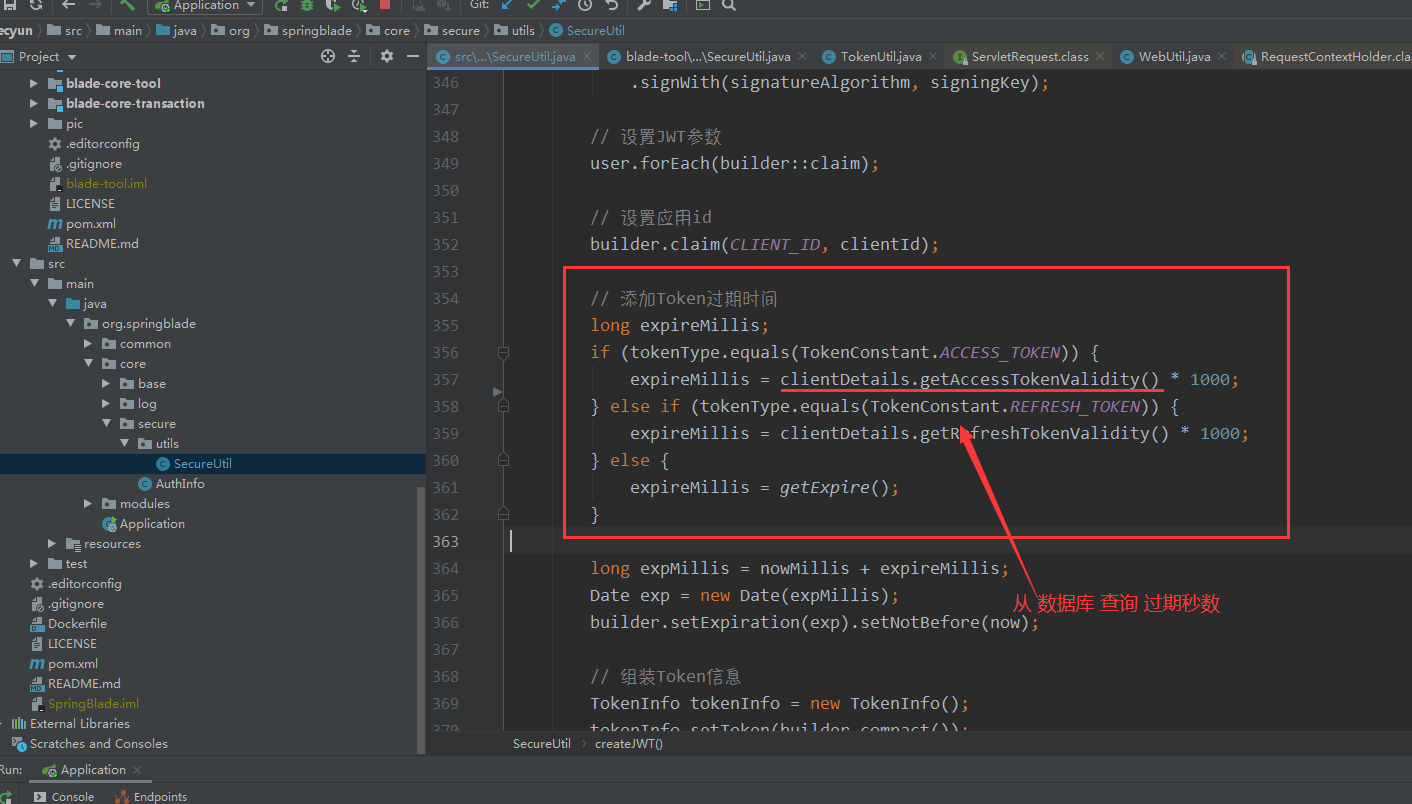Toggle code fold marker at line 356
1412x804 pixels.
(x=503, y=352)
